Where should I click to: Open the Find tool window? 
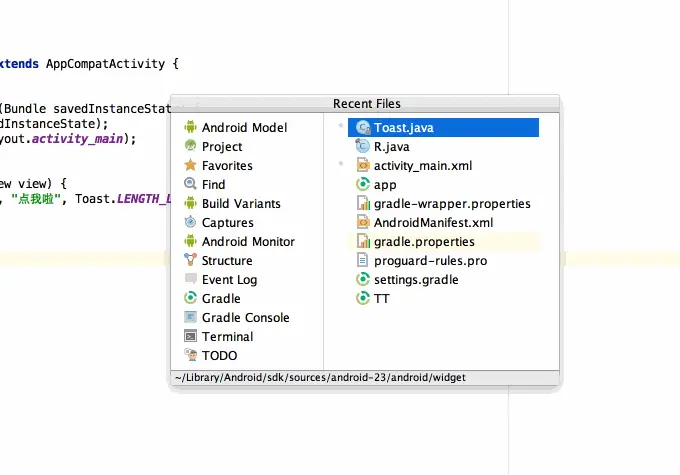point(204,184)
